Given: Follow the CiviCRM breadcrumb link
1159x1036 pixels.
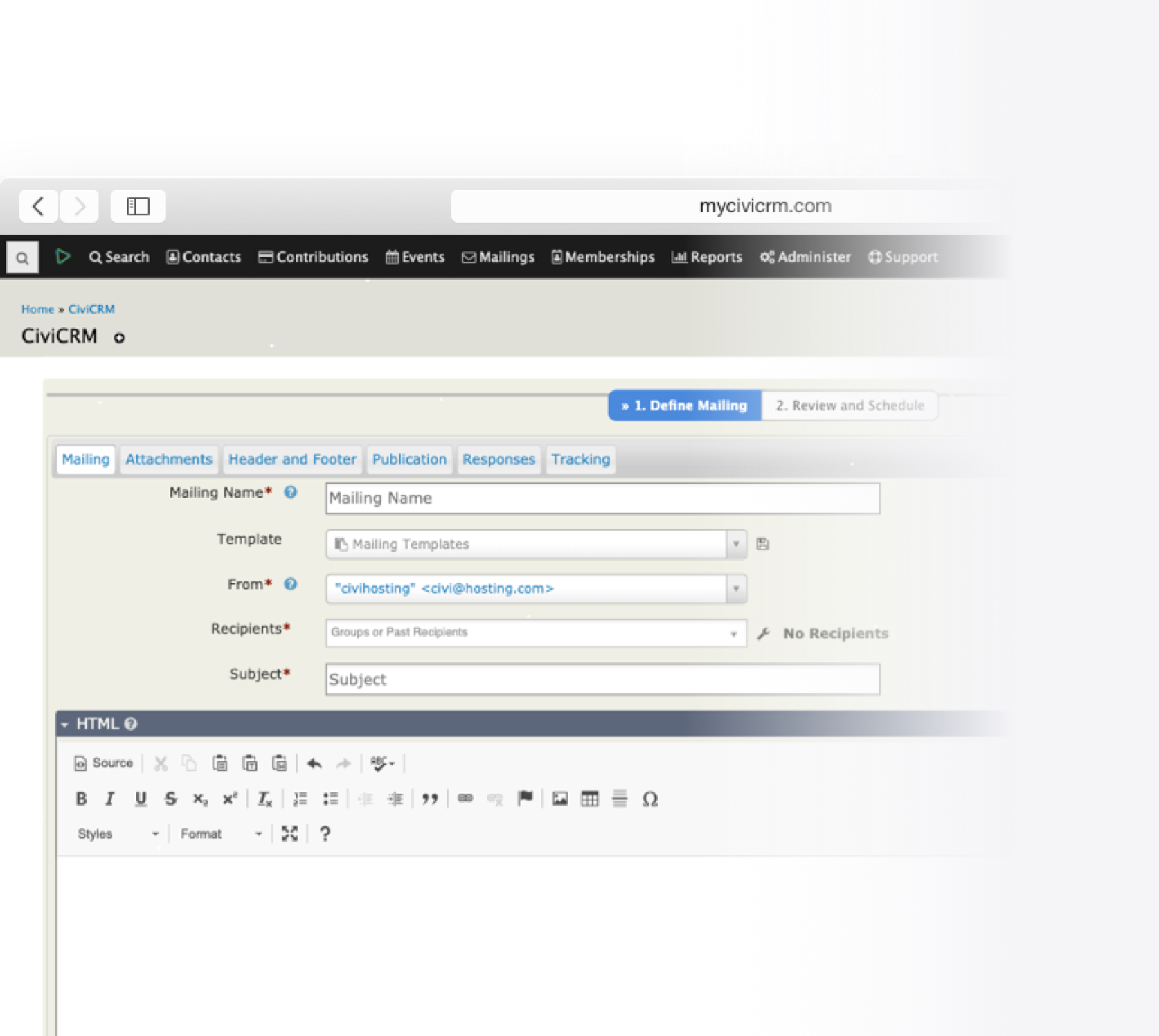Looking at the screenshot, I should click(91, 309).
